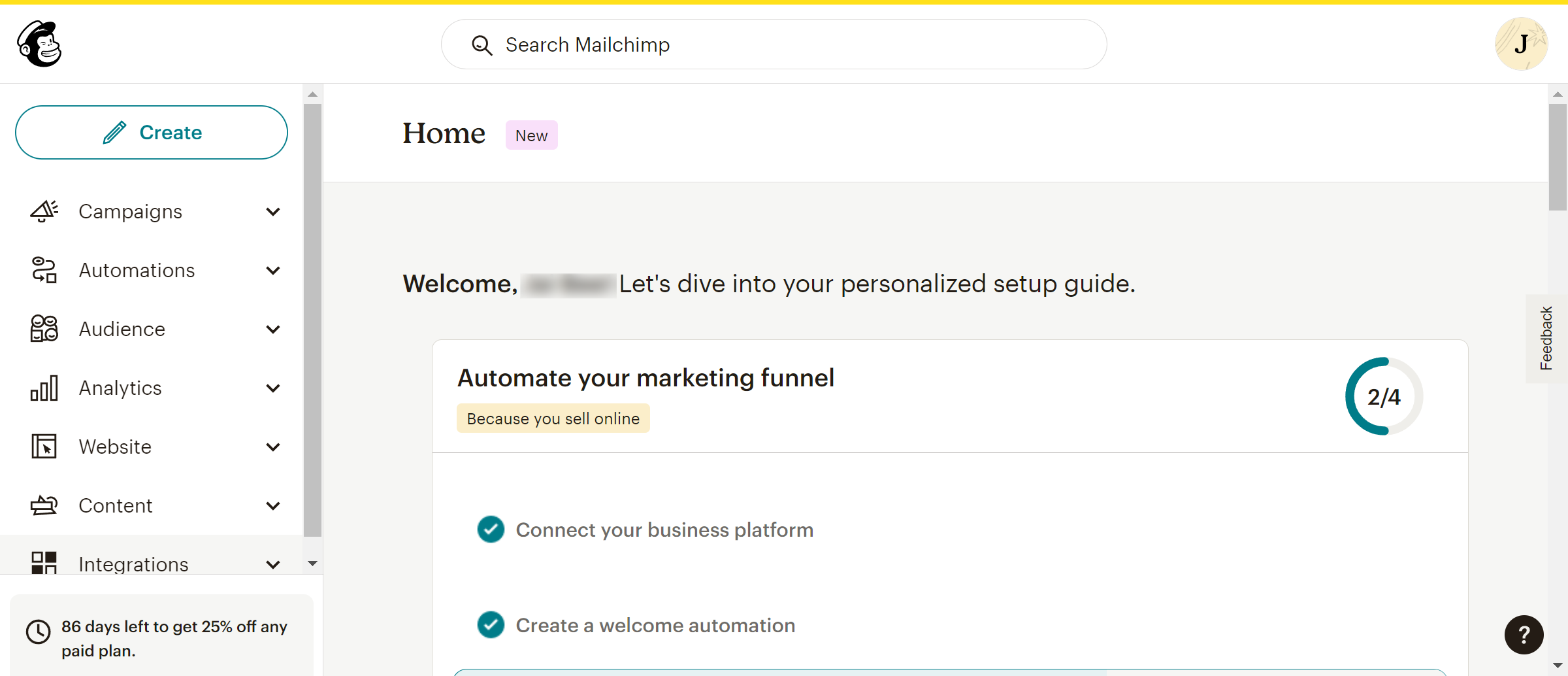The image size is (1568, 676).
Task: Open the Integrations menu item
Action: pyautogui.click(x=133, y=564)
